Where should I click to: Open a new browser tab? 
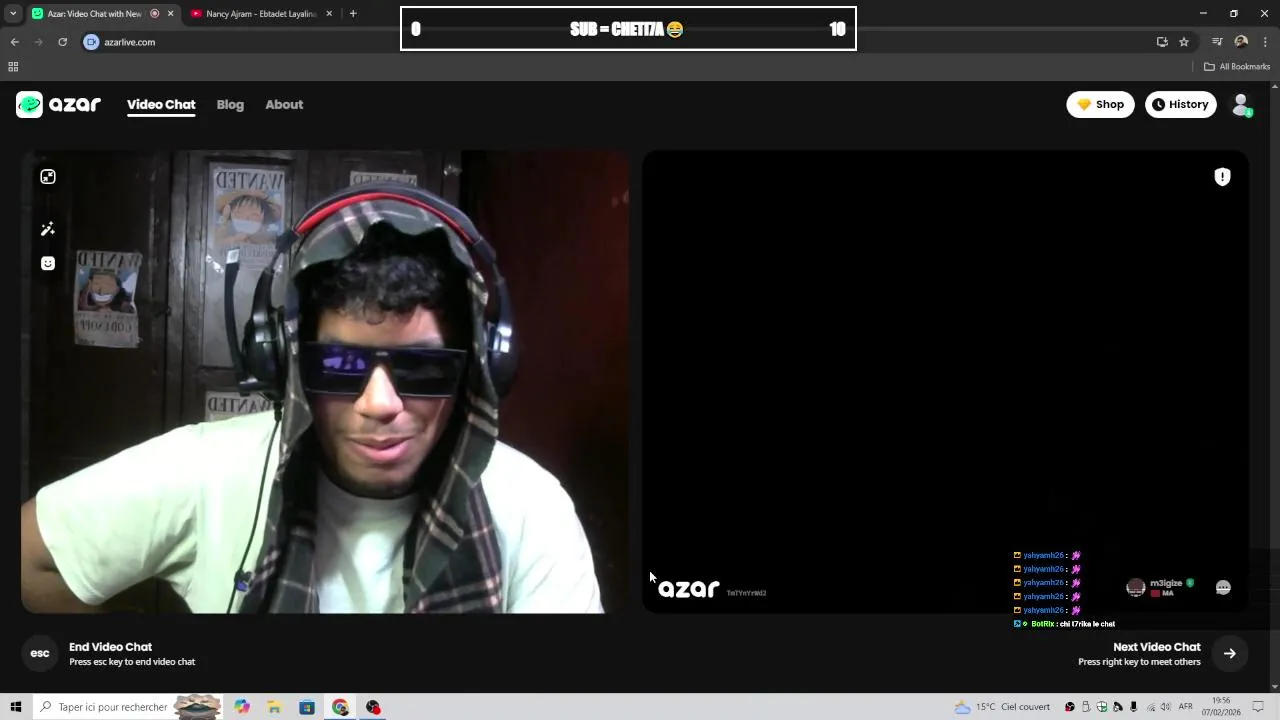tap(353, 14)
